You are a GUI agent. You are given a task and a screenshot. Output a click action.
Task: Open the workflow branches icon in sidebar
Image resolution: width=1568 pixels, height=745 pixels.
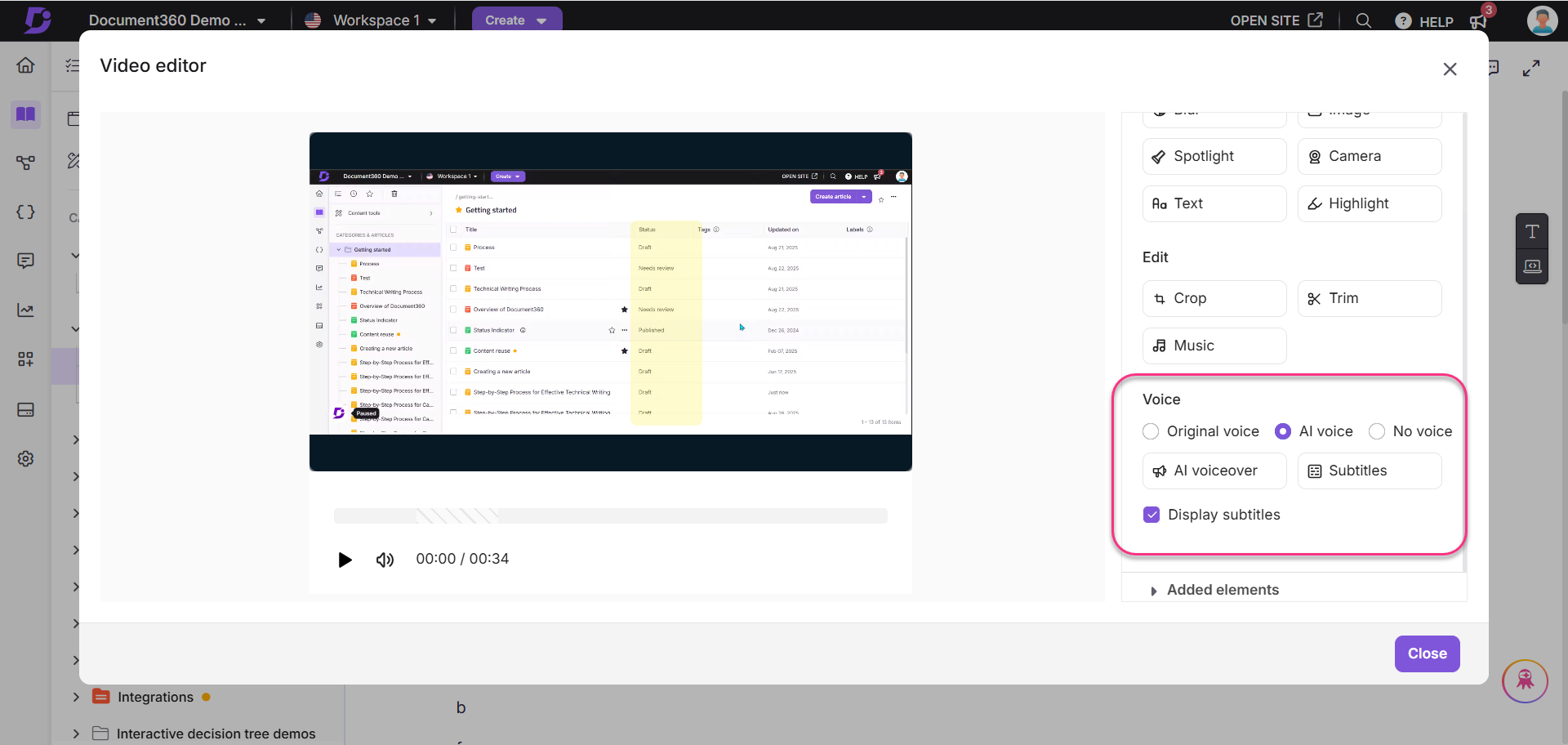[x=25, y=163]
